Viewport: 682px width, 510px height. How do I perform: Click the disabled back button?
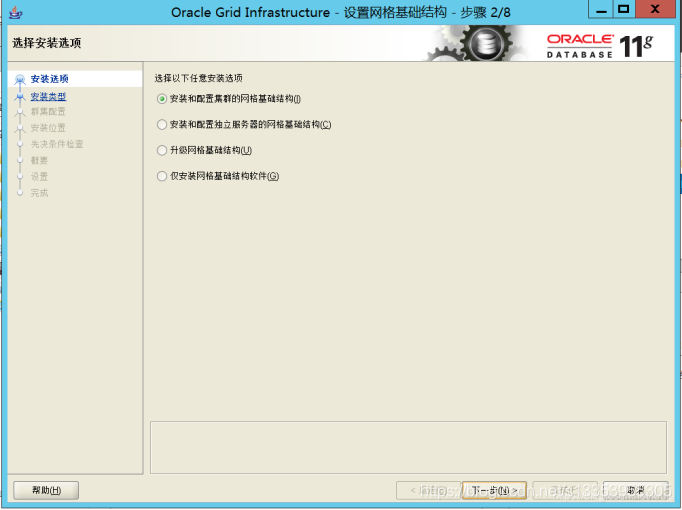[x=428, y=490]
